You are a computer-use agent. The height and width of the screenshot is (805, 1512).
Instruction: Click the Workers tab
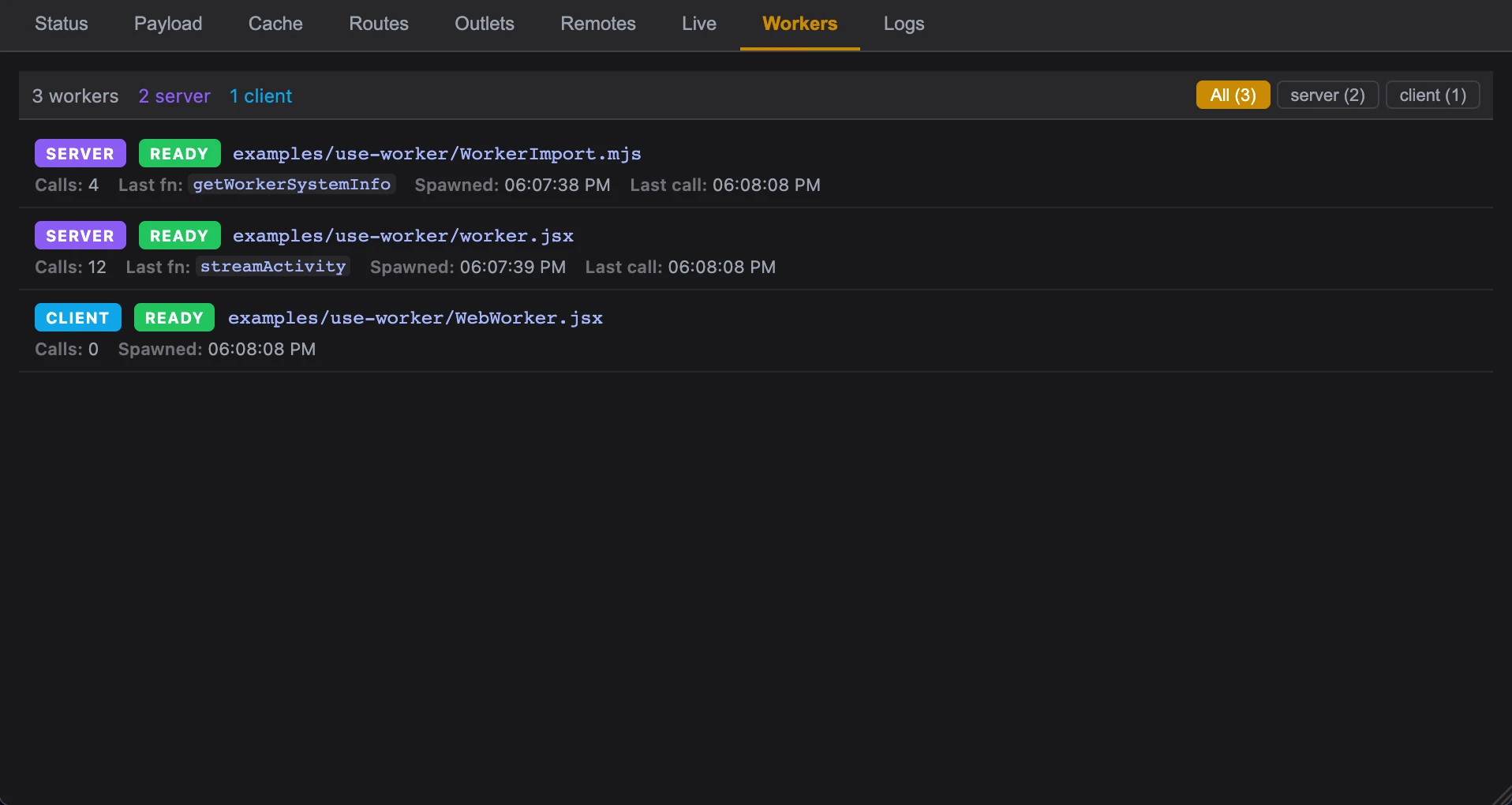pos(799,24)
